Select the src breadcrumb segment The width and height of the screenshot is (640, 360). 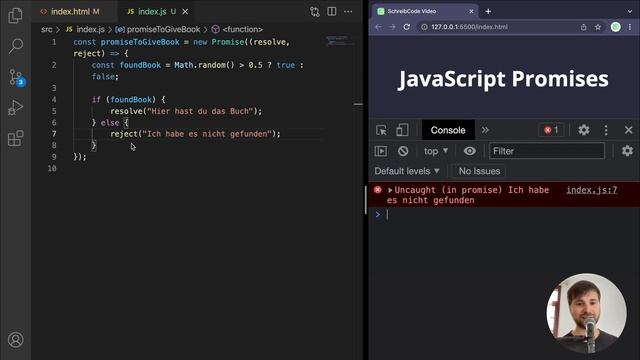pyautogui.click(x=47, y=29)
